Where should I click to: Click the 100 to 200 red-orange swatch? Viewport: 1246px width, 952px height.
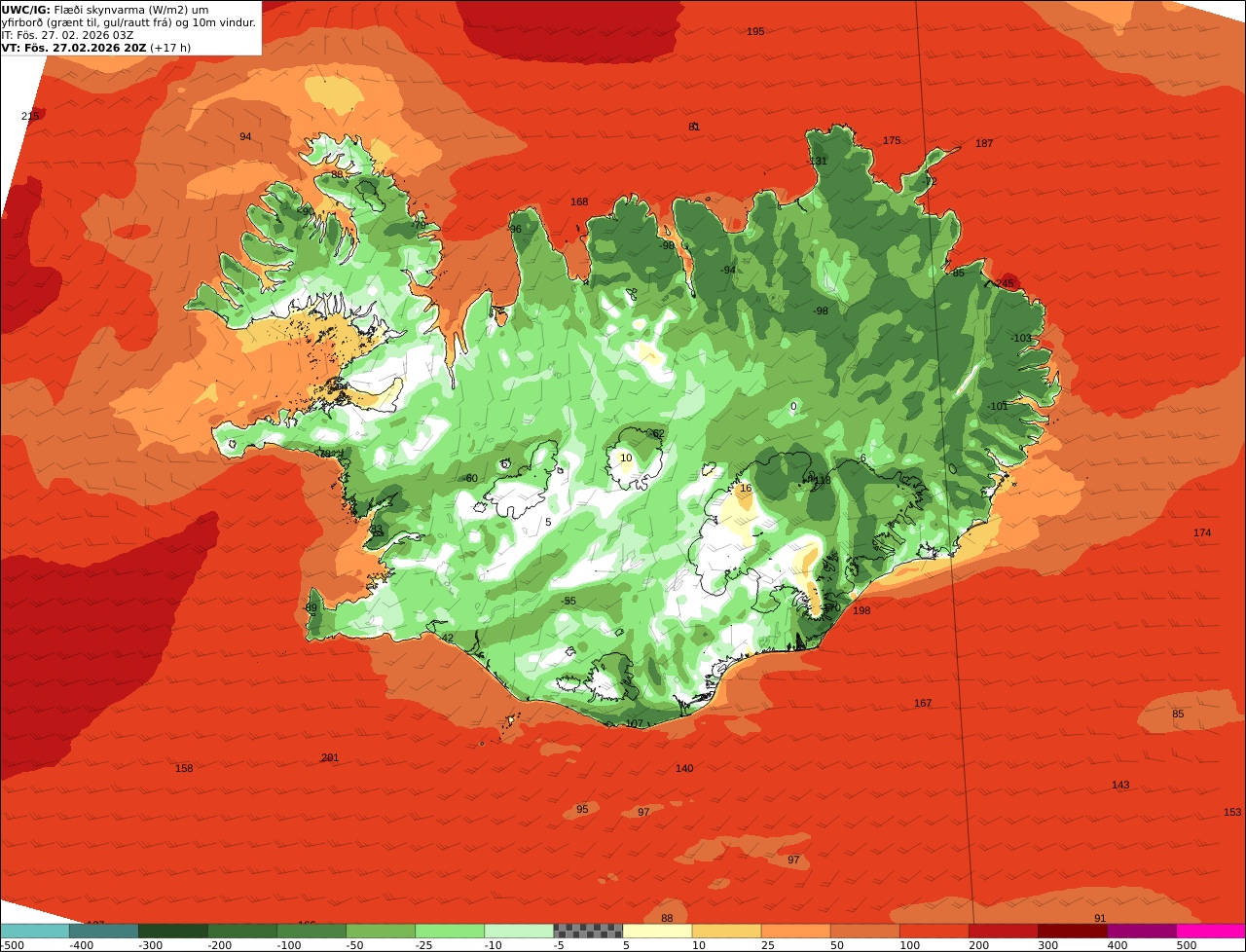point(934,931)
